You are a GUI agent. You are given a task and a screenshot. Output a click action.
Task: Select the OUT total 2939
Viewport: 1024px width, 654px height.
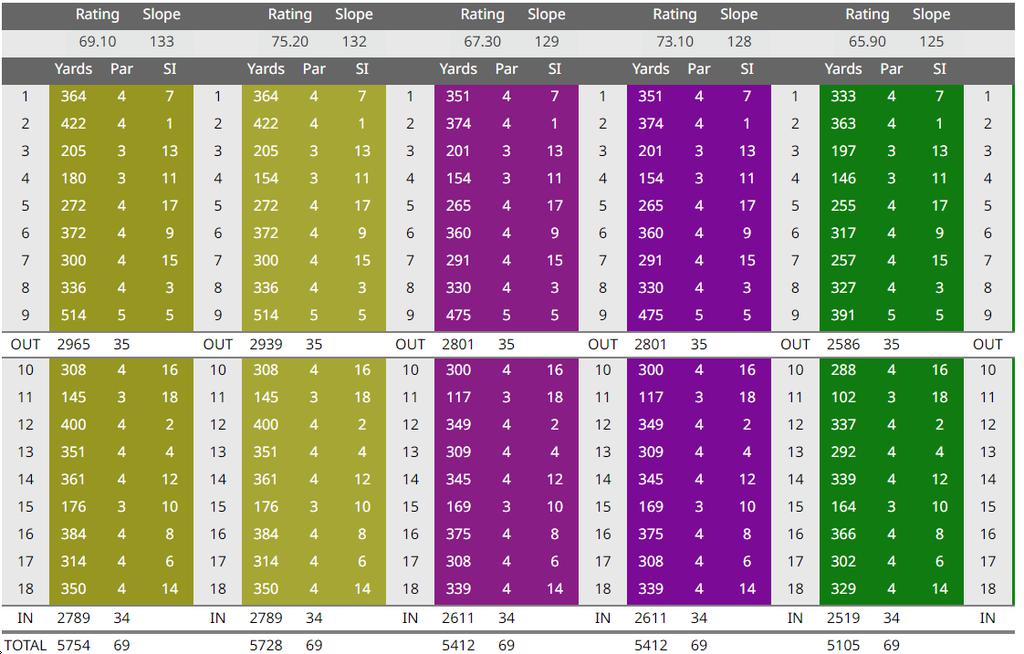click(266, 344)
